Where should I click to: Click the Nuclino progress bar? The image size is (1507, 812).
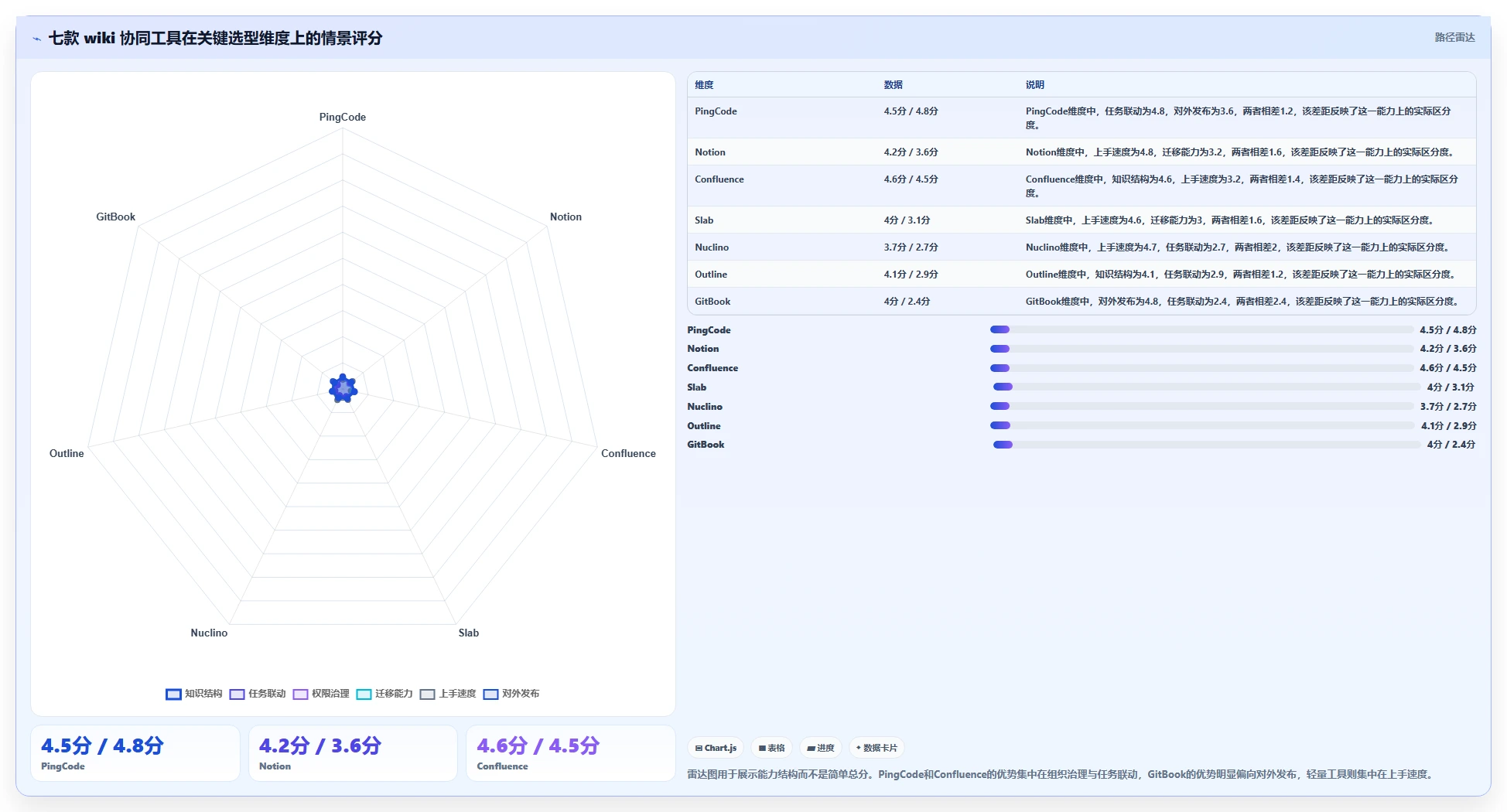[1201, 406]
